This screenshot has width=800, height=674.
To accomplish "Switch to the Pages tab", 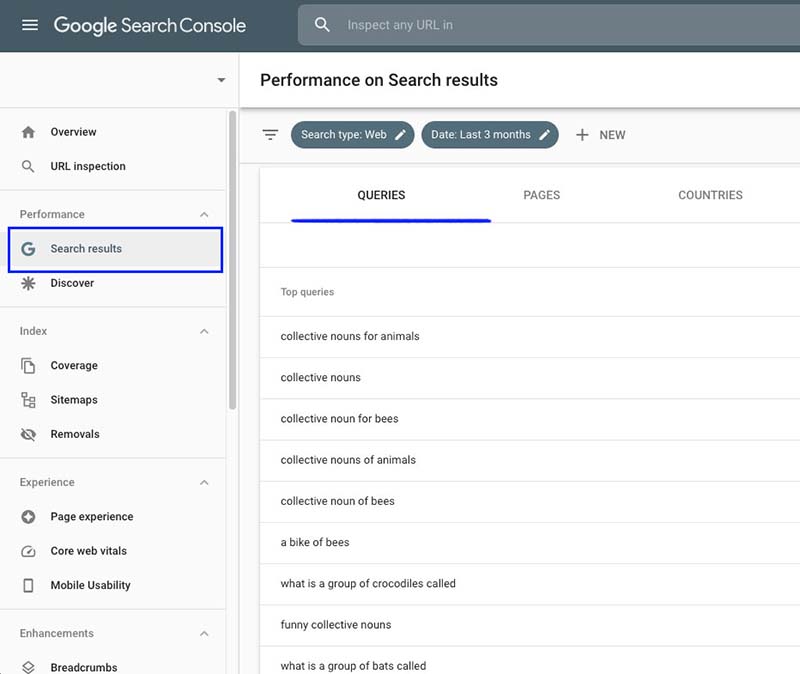I will tap(541, 195).
